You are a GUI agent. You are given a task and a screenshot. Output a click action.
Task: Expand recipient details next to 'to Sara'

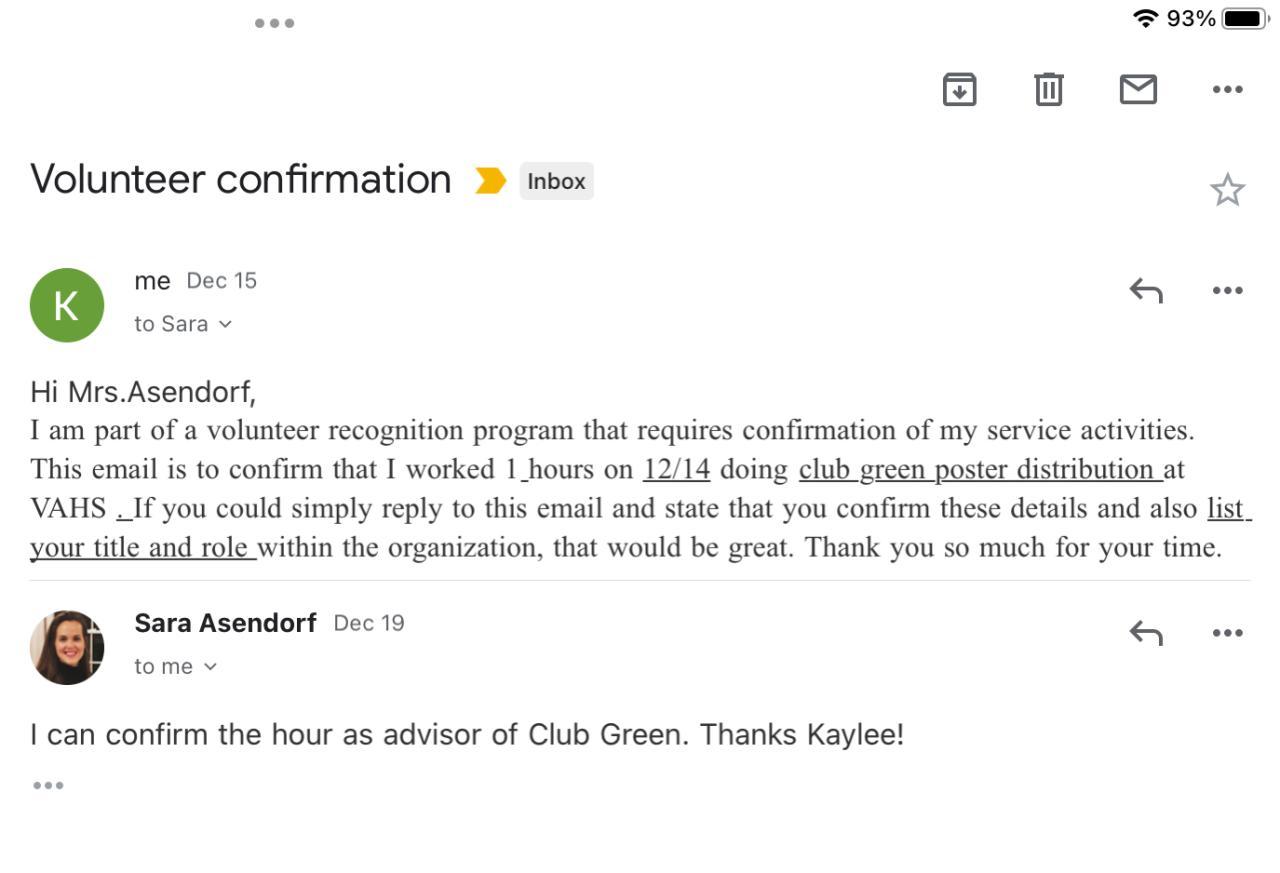pyautogui.click(x=225, y=324)
